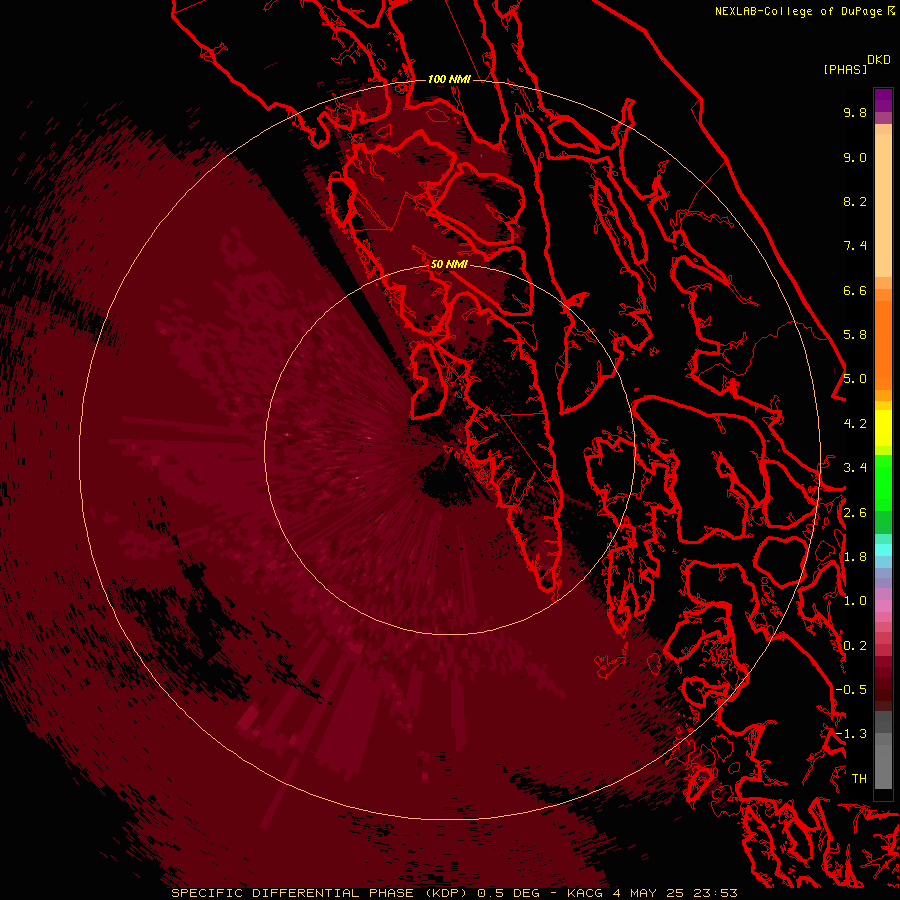The width and height of the screenshot is (900, 900).
Task: Click the [PHAS] label above the color scale
Action: [845, 69]
